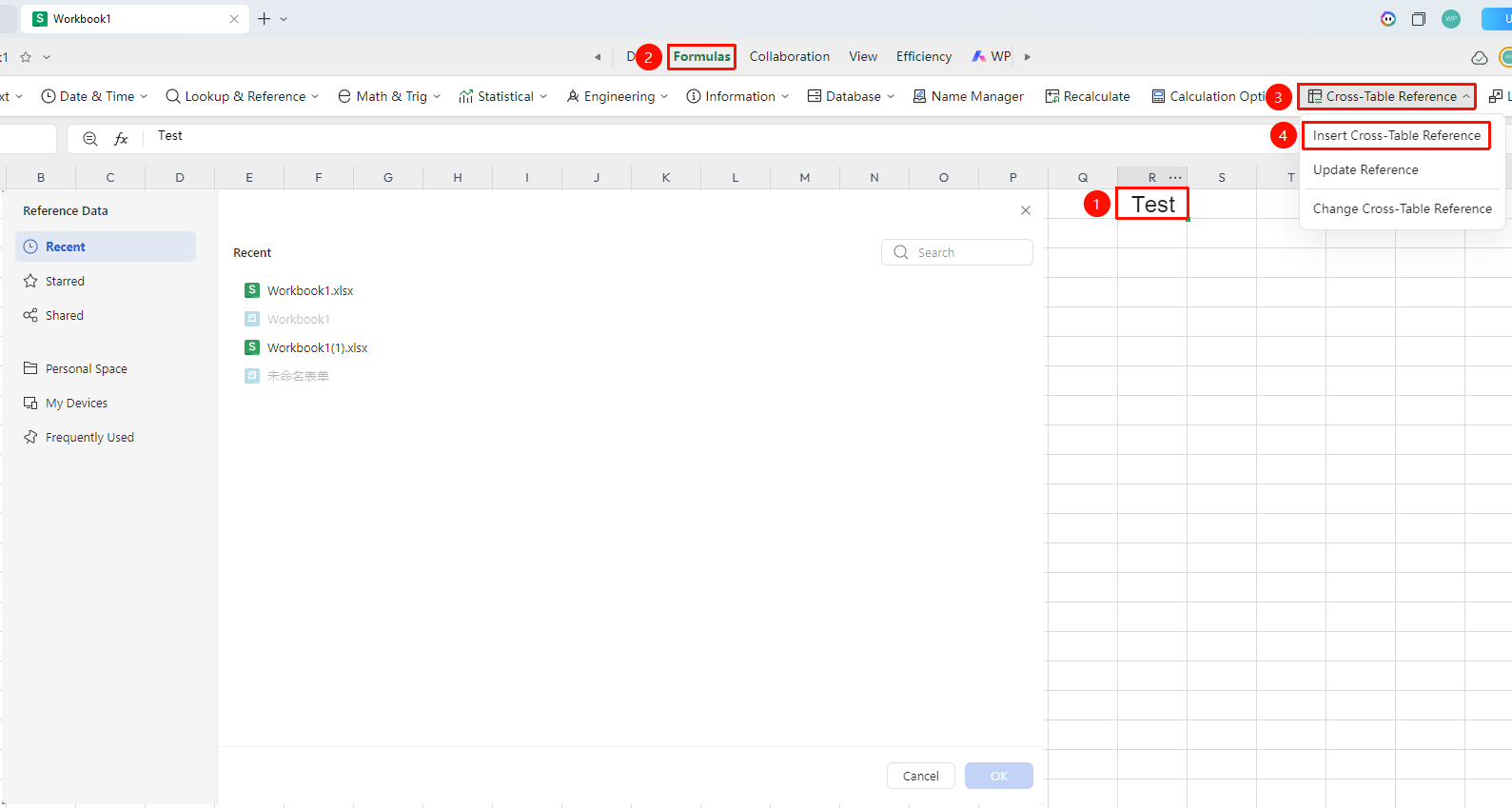Click the Cancel button

(920, 776)
